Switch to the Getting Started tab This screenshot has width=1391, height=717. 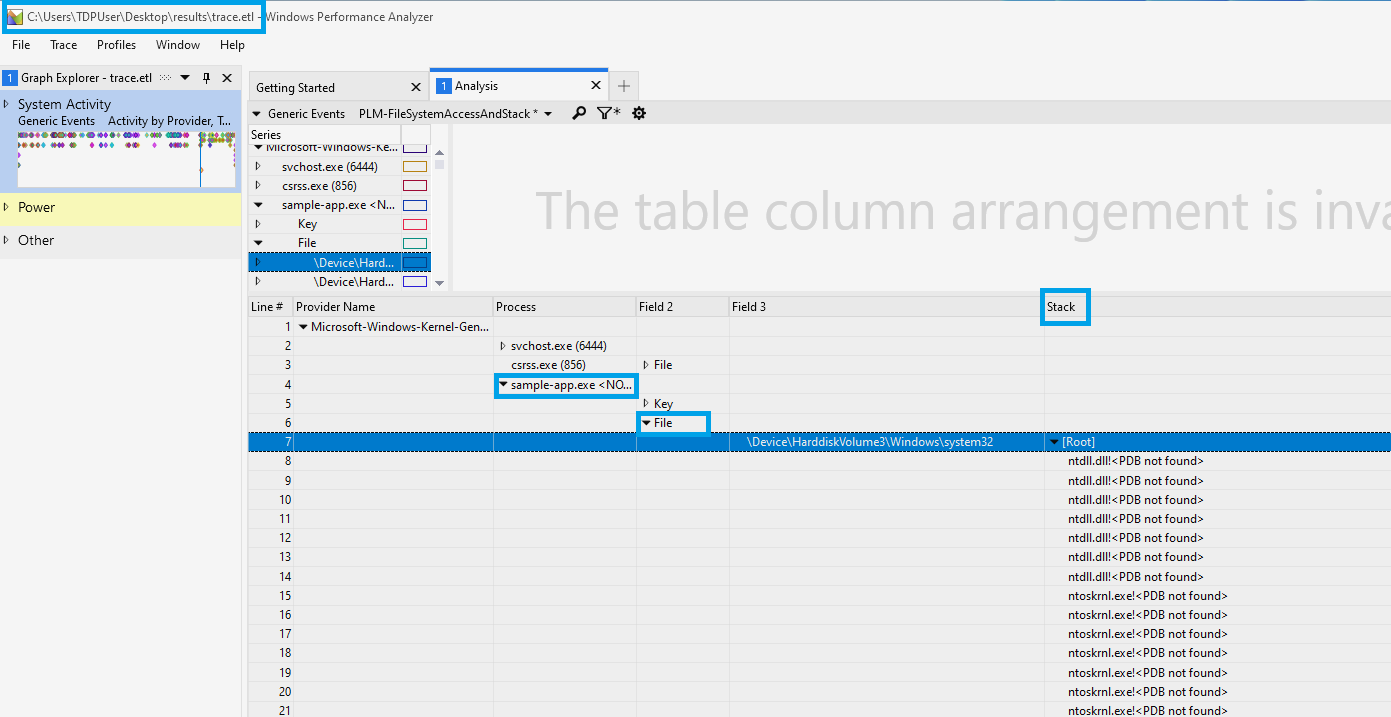297,87
